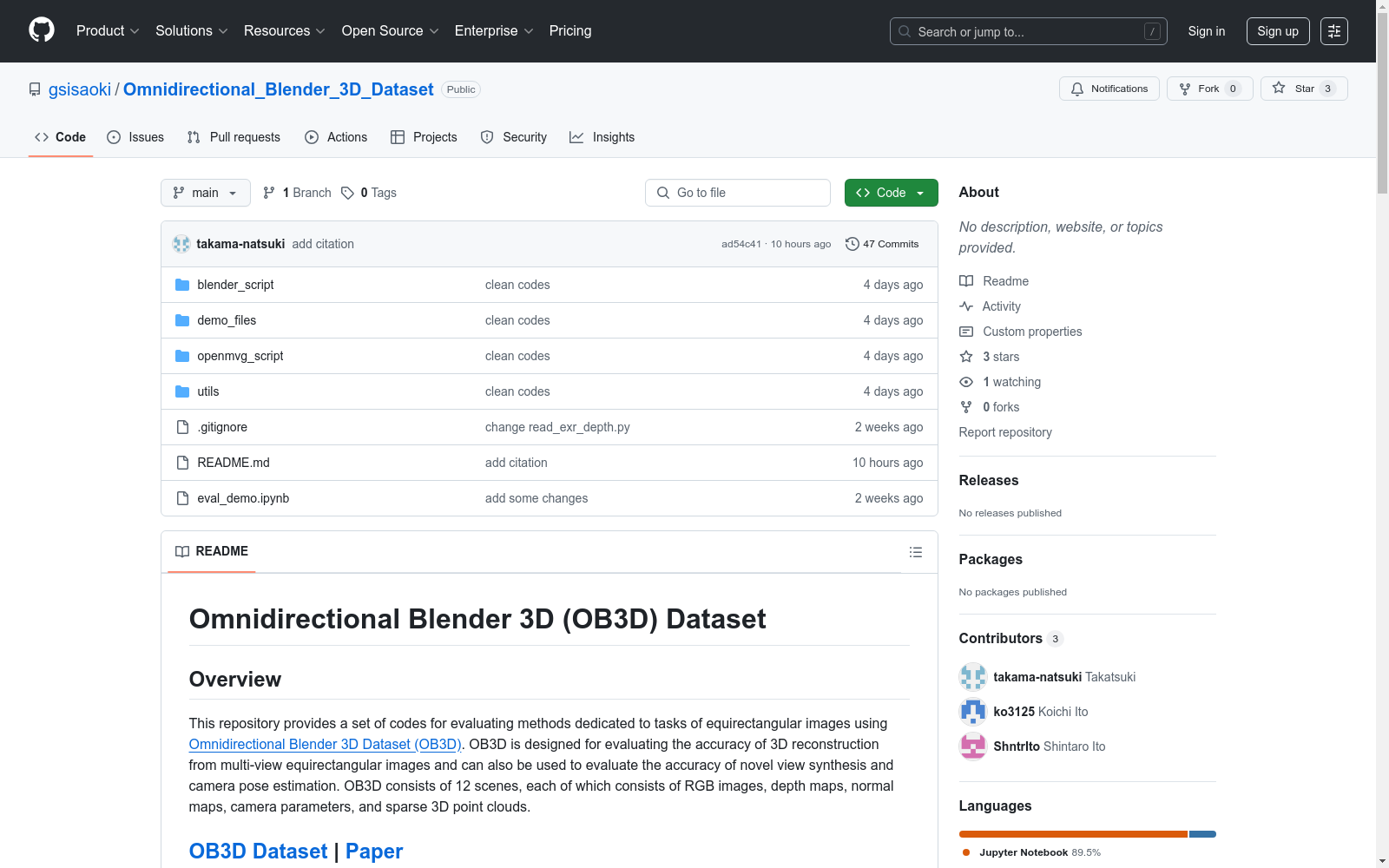Open the README outline icon
The height and width of the screenshot is (868, 1389).
point(915,552)
